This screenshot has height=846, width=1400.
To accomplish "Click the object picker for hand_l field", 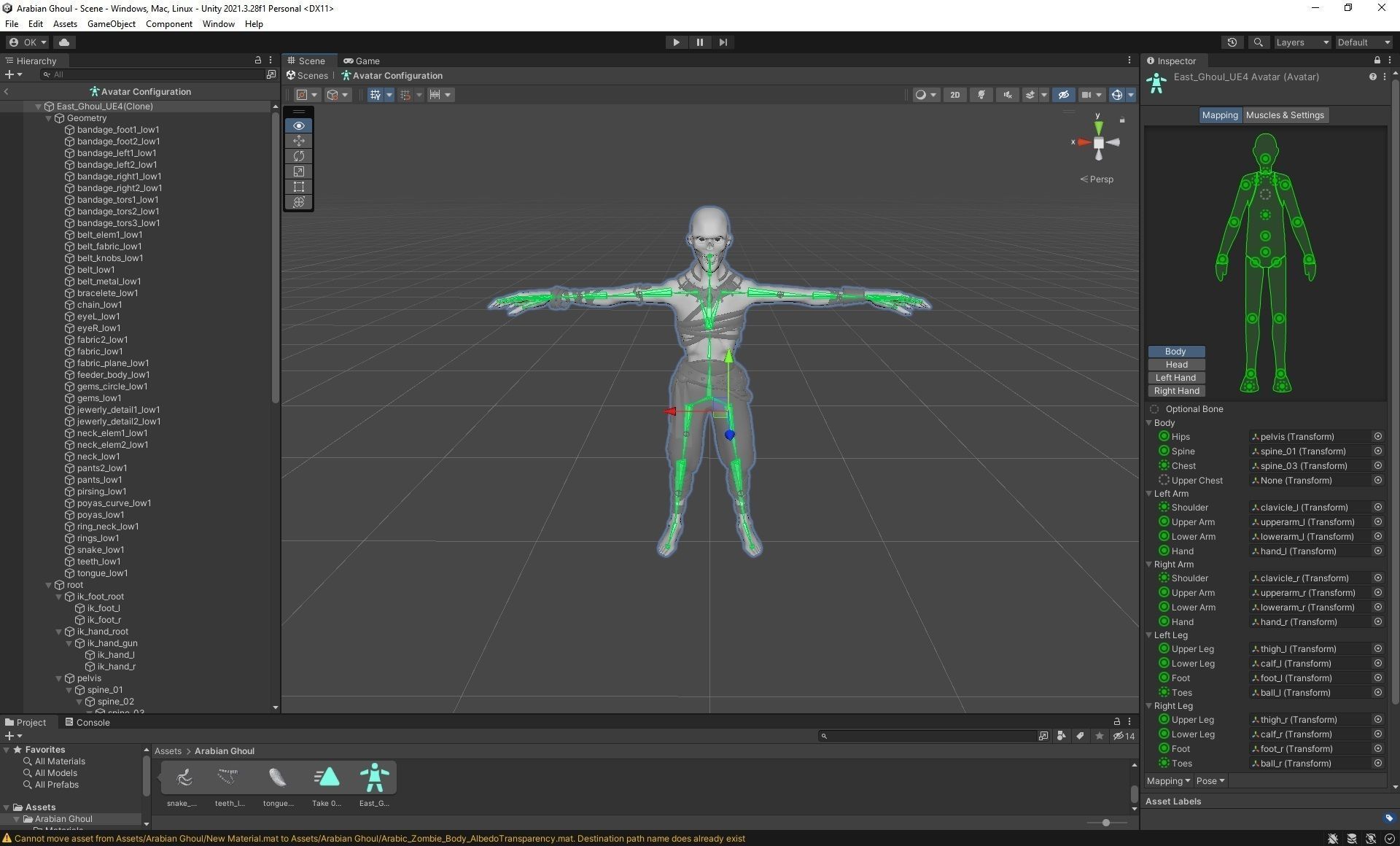I will [1377, 551].
